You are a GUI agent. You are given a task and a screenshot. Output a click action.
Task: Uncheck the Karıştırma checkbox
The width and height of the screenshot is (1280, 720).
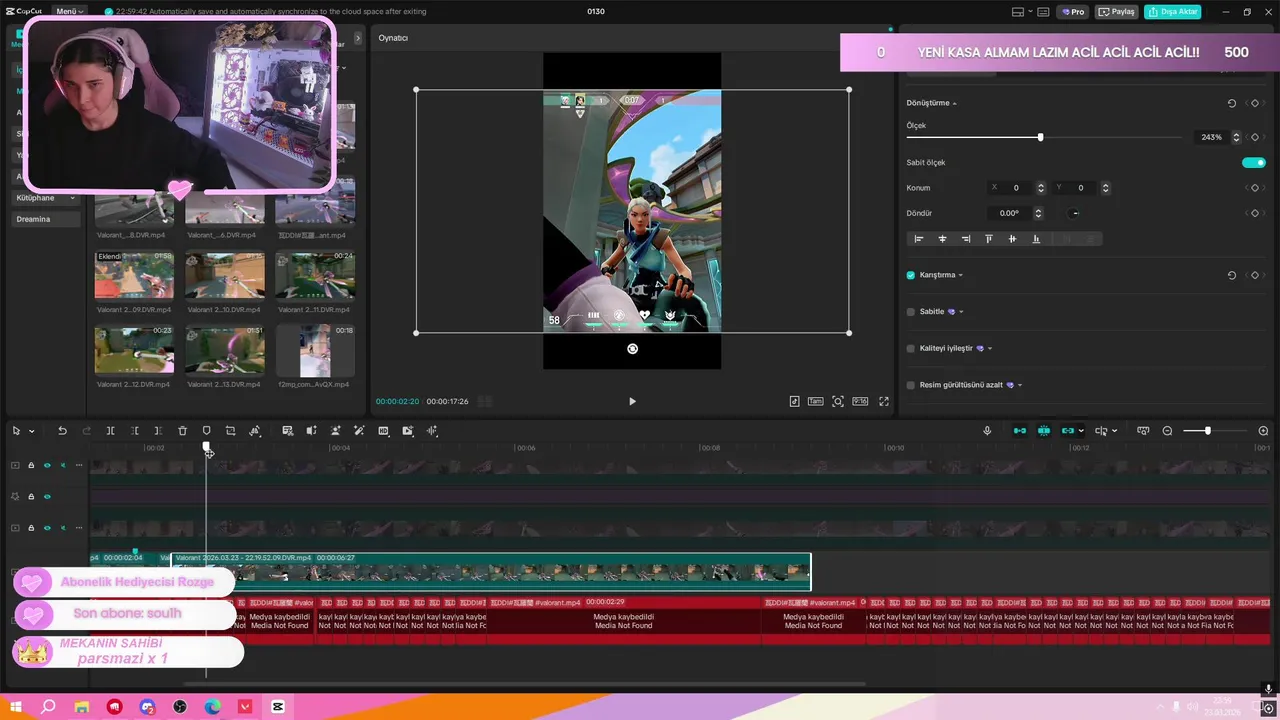(911, 275)
